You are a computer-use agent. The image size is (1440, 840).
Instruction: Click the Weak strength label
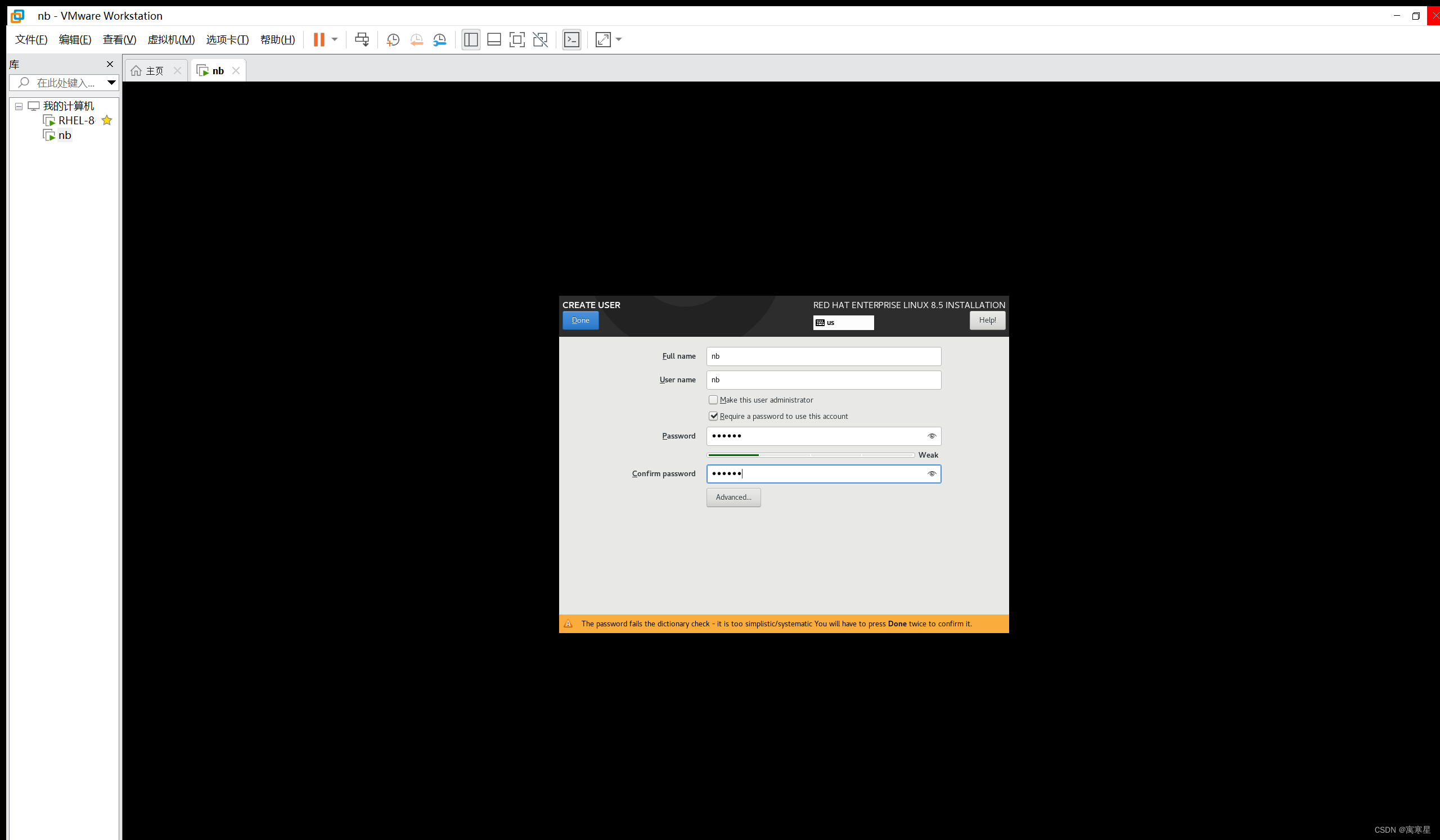pos(928,455)
